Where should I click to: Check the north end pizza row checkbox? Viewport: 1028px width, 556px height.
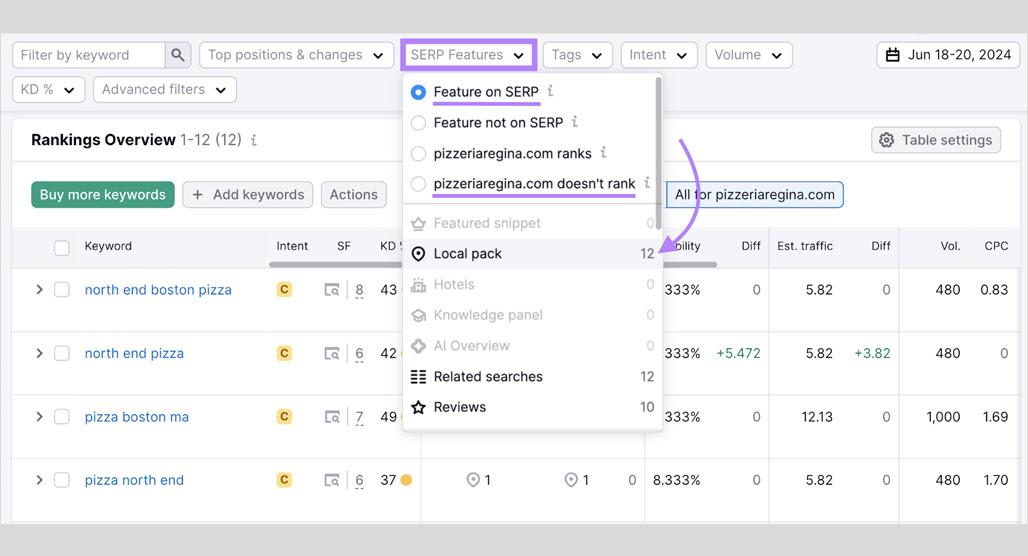[62, 353]
